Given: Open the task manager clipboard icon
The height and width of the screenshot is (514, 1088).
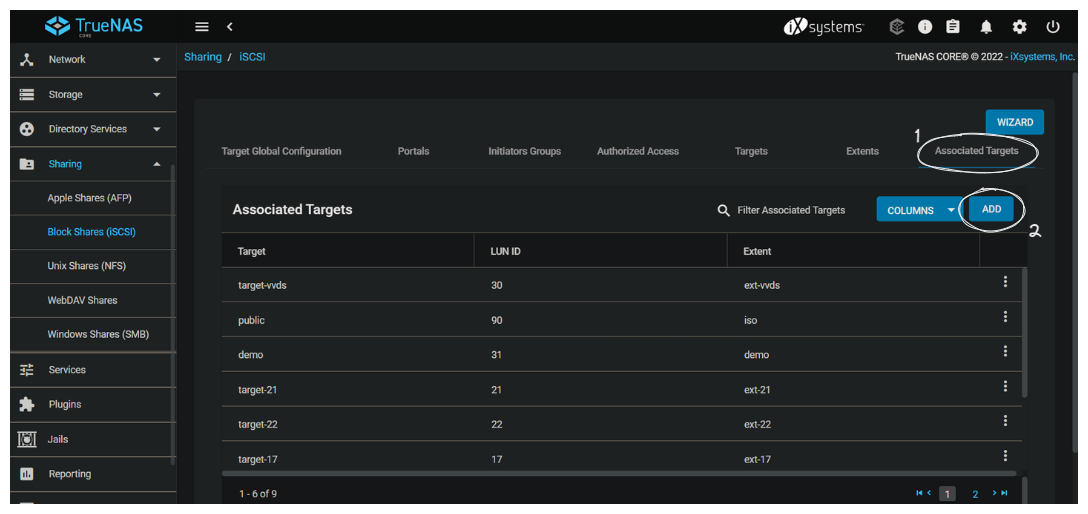Looking at the screenshot, I should coord(953,27).
